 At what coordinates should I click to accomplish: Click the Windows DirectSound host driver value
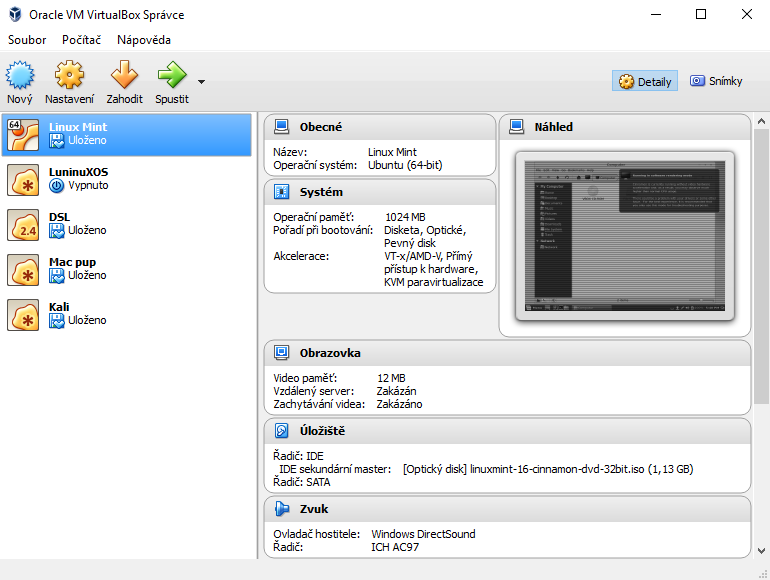(423, 534)
